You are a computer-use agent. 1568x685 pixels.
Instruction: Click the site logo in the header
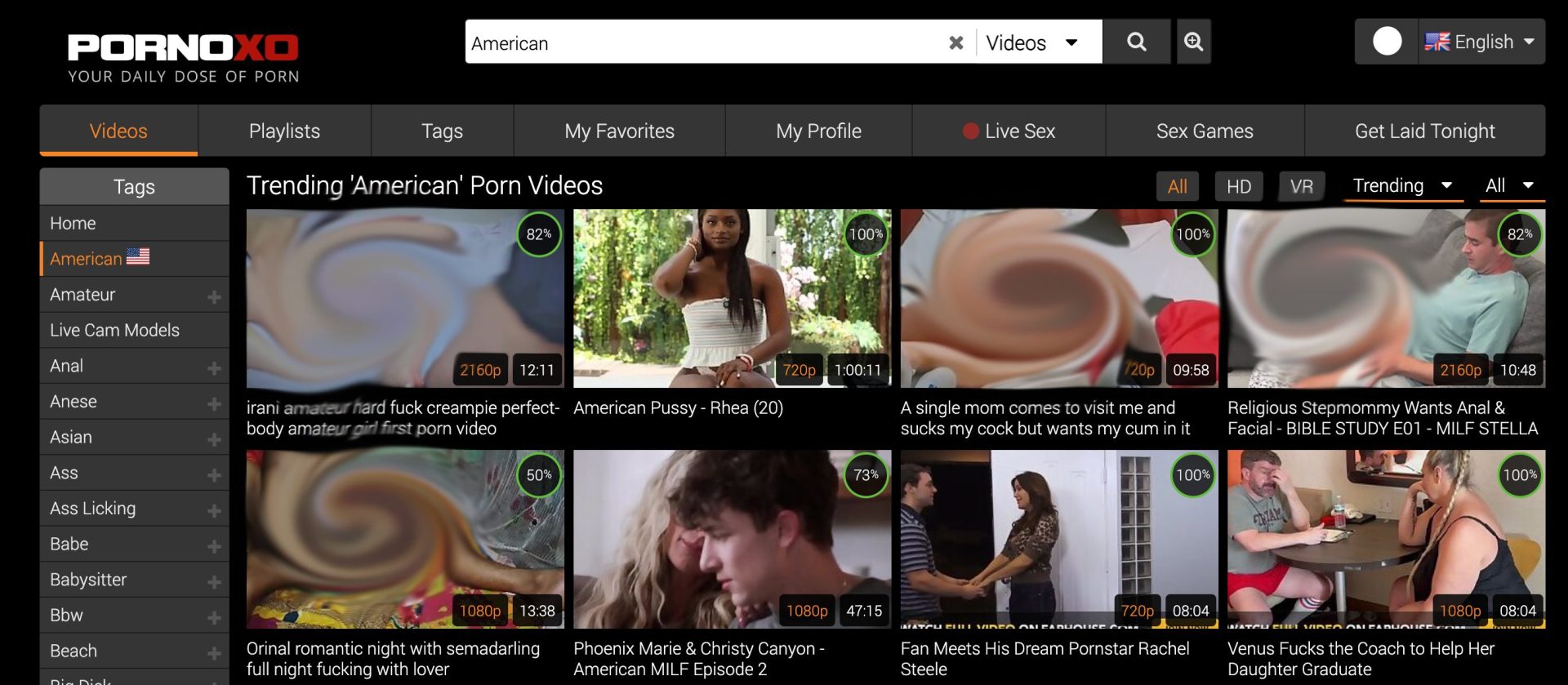[x=183, y=58]
